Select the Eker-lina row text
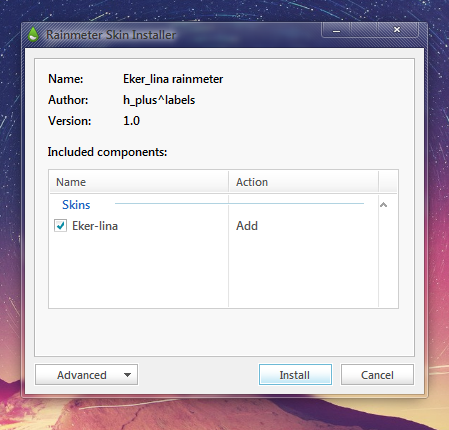The width and height of the screenshot is (449, 430). pos(95,226)
